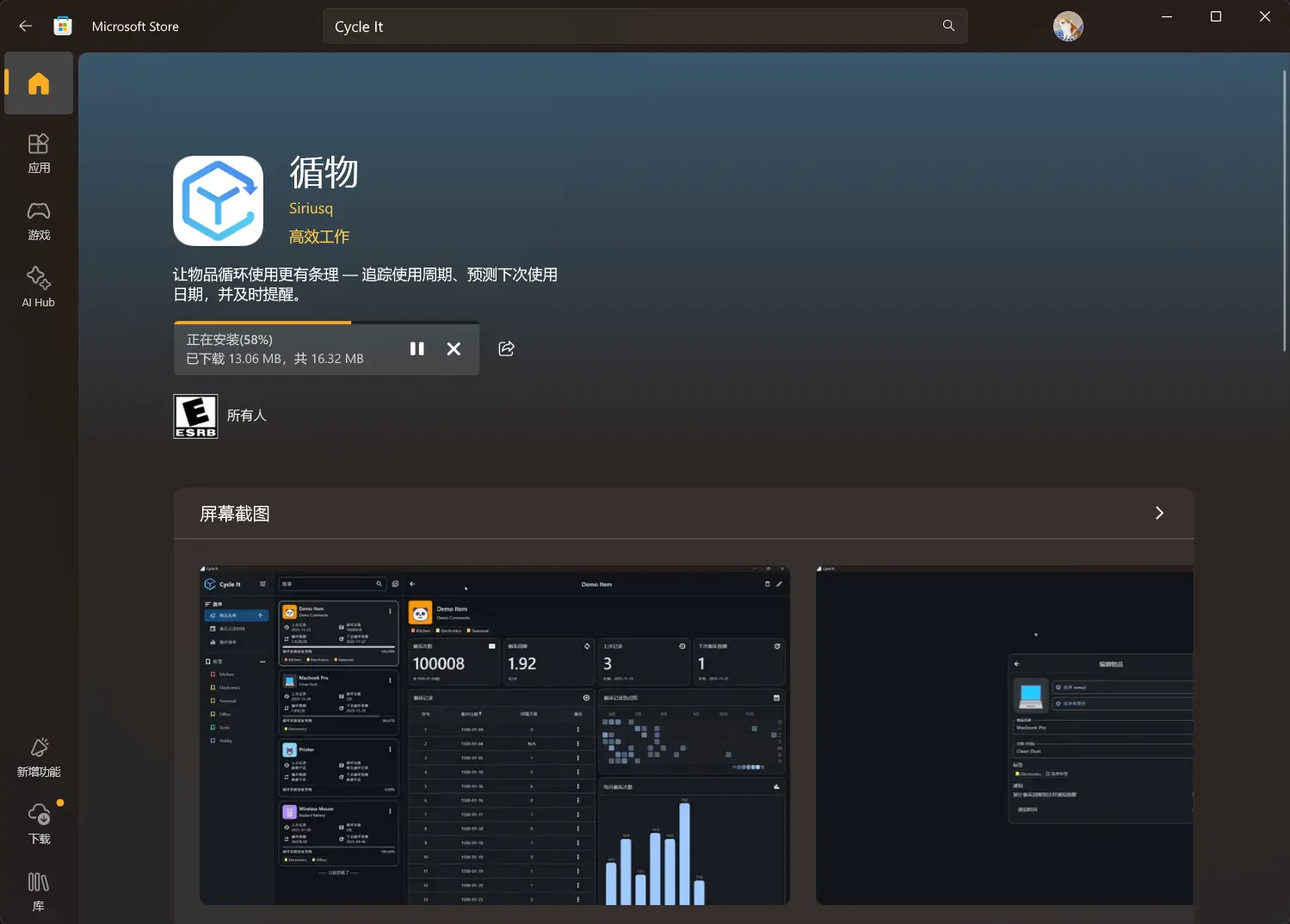Click the Microsoft Store logo icon

[x=63, y=26]
